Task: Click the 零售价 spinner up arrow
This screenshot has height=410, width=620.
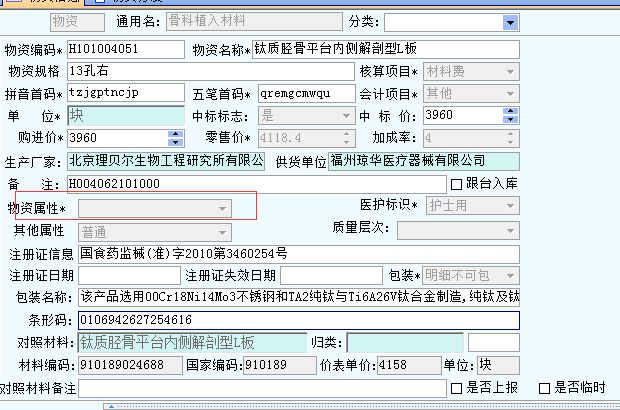Action: pyautogui.click(x=347, y=134)
